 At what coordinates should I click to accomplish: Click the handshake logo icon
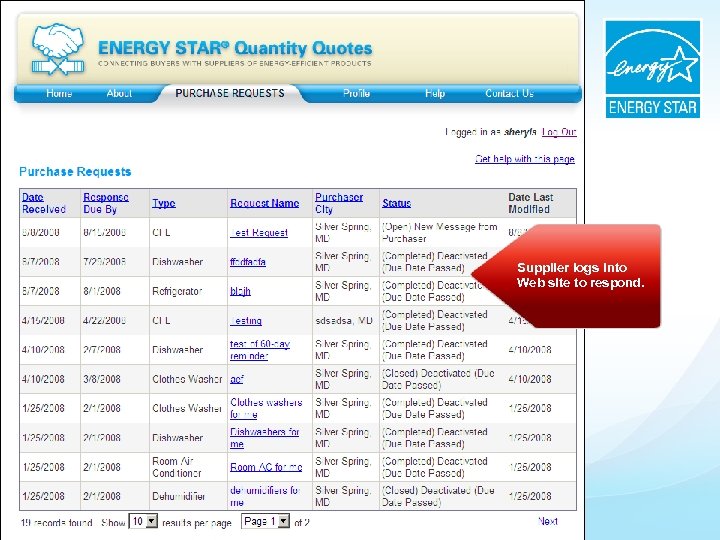click(x=58, y=49)
